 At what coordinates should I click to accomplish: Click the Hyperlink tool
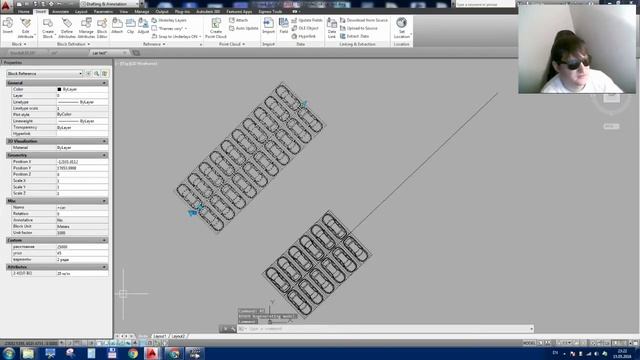pyautogui.click(x=304, y=36)
